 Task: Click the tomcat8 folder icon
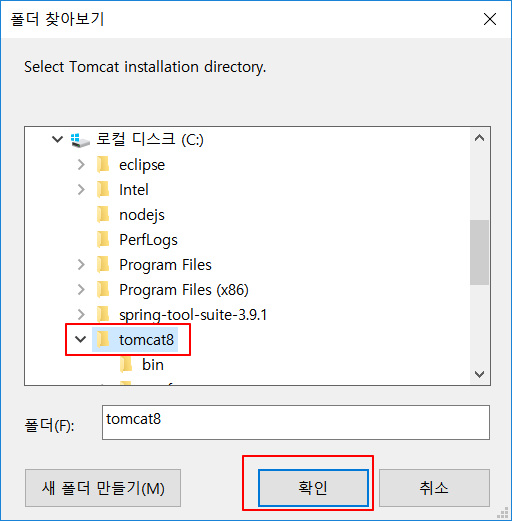tap(103, 340)
